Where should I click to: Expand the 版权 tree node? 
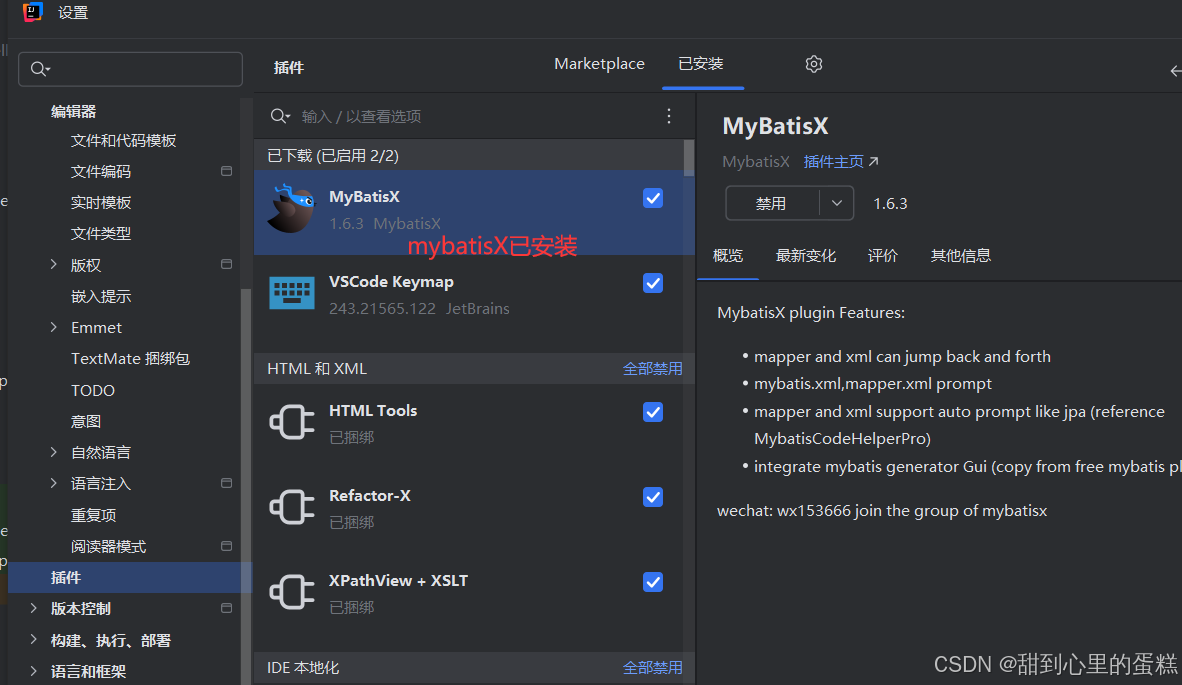(x=54, y=265)
